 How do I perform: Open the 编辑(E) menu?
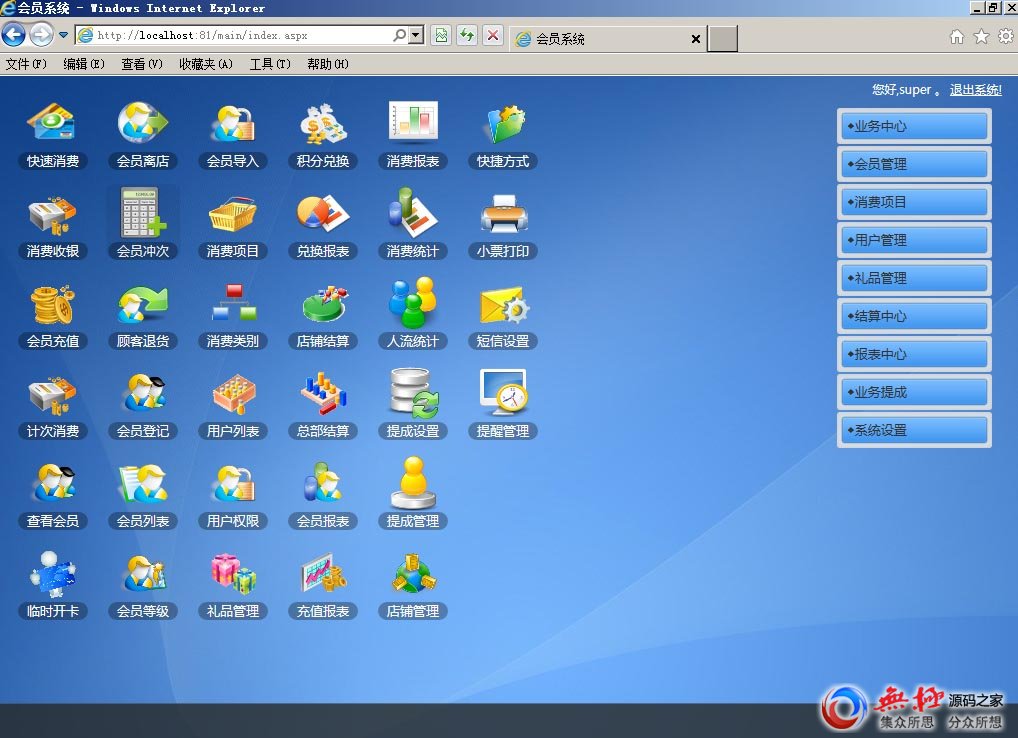(84, 64)
